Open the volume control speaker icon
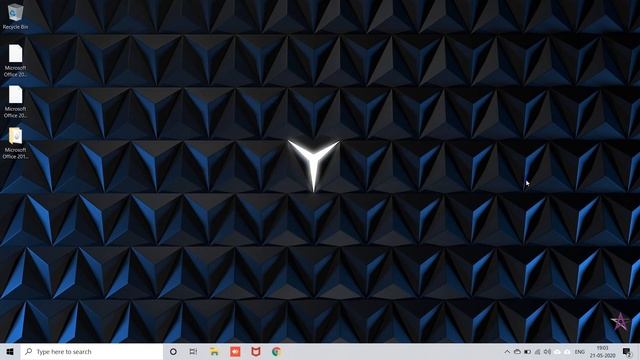 (x=547, y=351)
